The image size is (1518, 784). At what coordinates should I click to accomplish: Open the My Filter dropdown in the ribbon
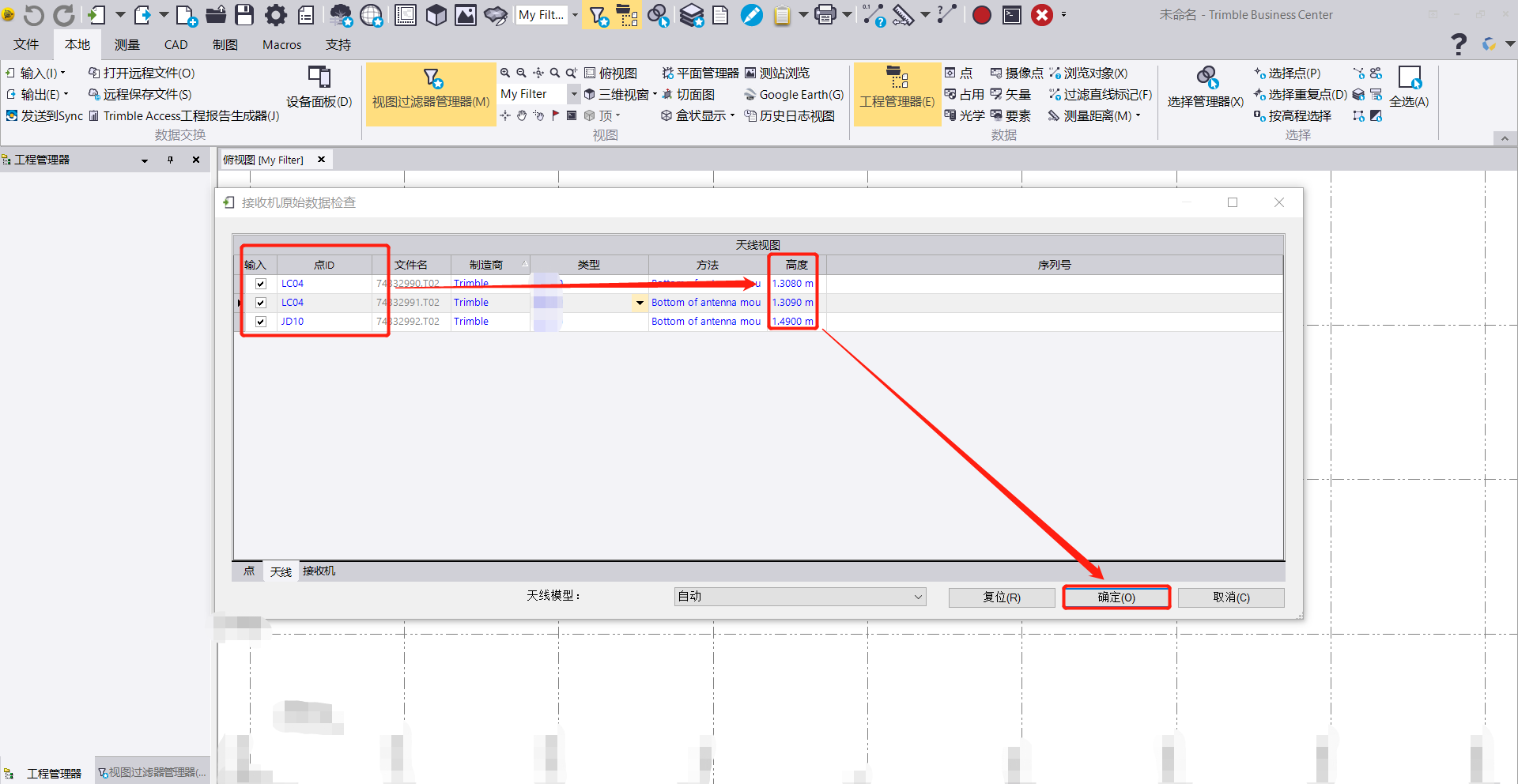(x=574, y=94)
